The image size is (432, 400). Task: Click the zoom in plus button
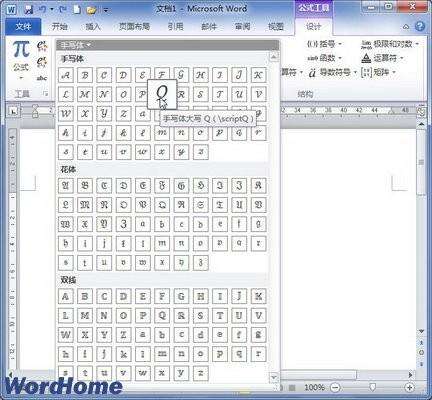tap(410, 387)
